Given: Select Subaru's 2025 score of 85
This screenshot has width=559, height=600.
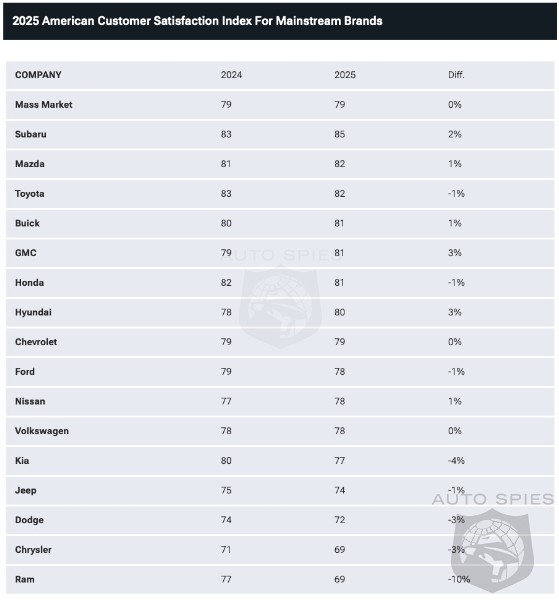Looking at the screenshot, I should [x=340, y=134].
